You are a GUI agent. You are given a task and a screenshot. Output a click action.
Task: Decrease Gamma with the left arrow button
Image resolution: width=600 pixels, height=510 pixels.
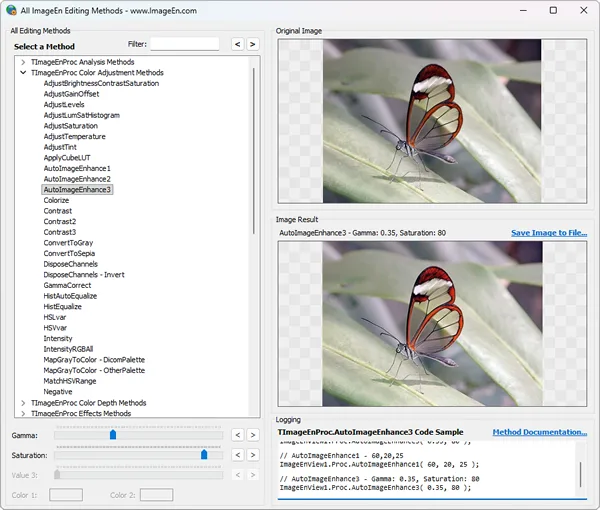click(x=238, y=435)
